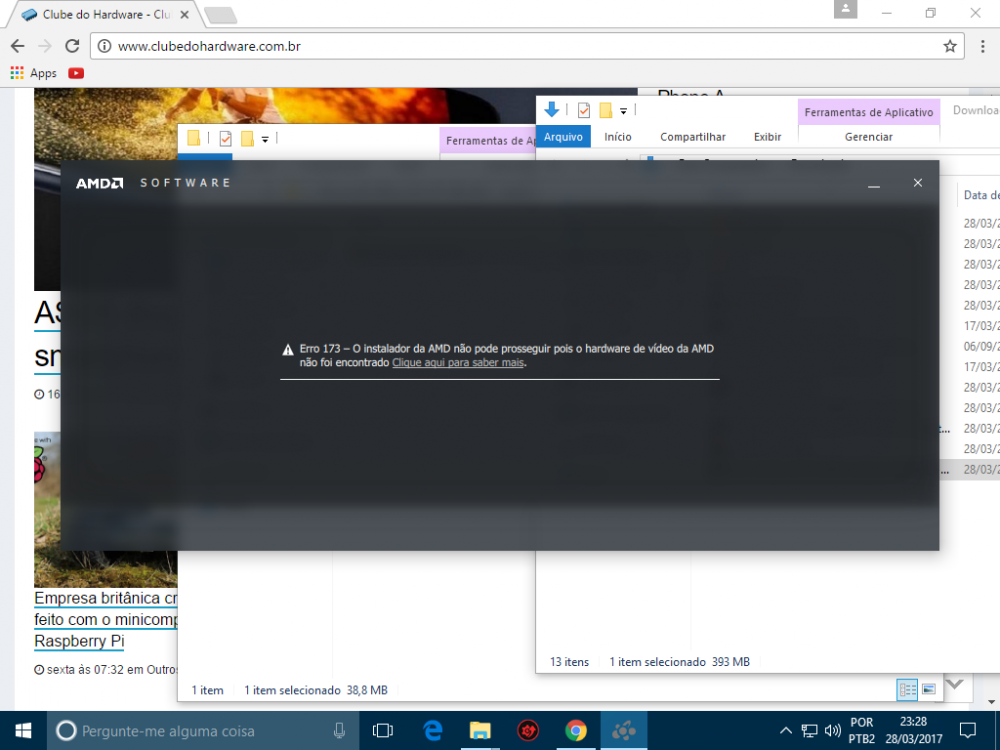Click Cortana microphone icon
The image size is (1000, 750).
click(x=339, y=731)
